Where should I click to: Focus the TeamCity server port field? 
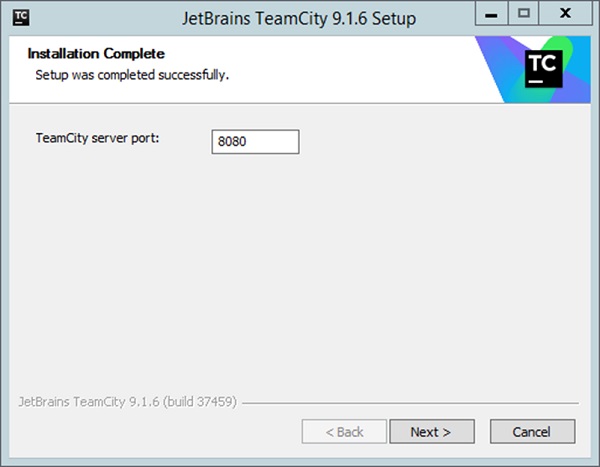coord(255,142)
